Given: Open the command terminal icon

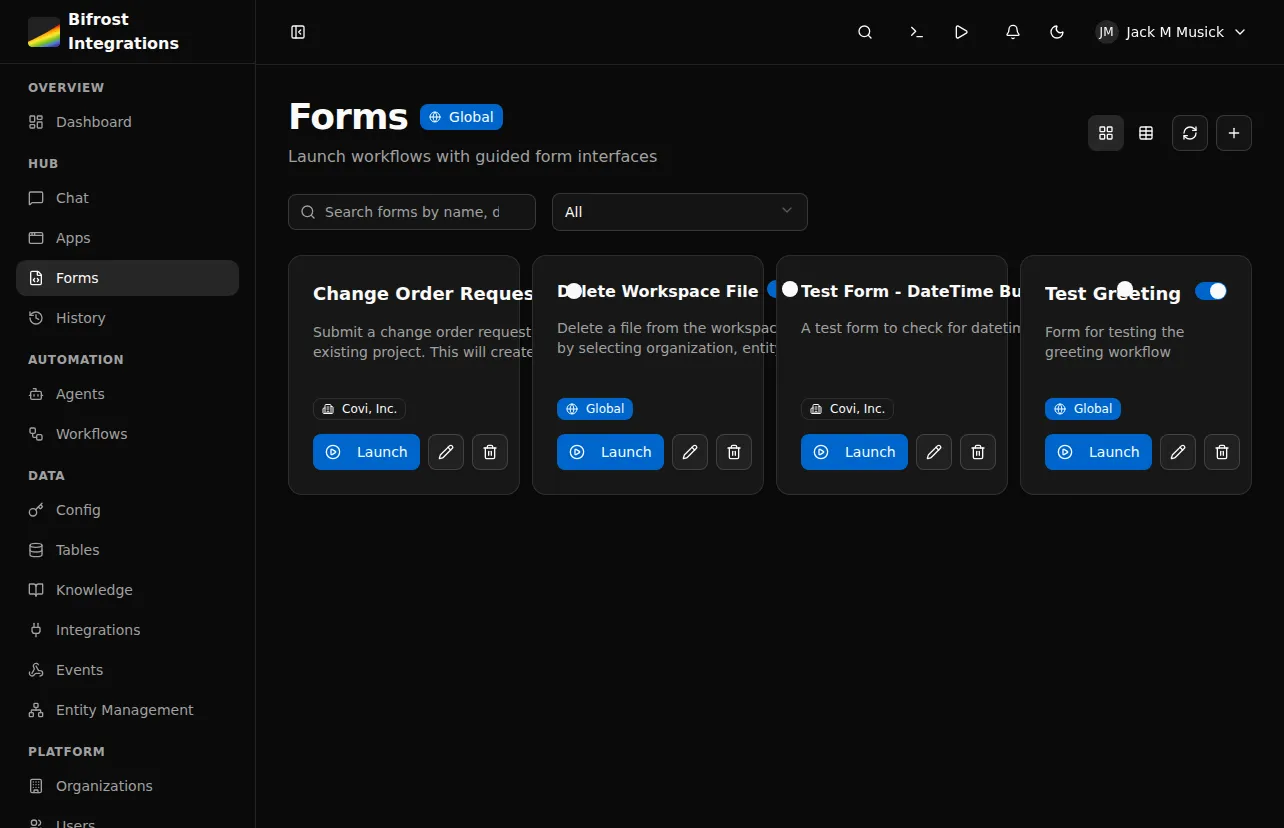Looking at the screenshot, I should point(915,31).
